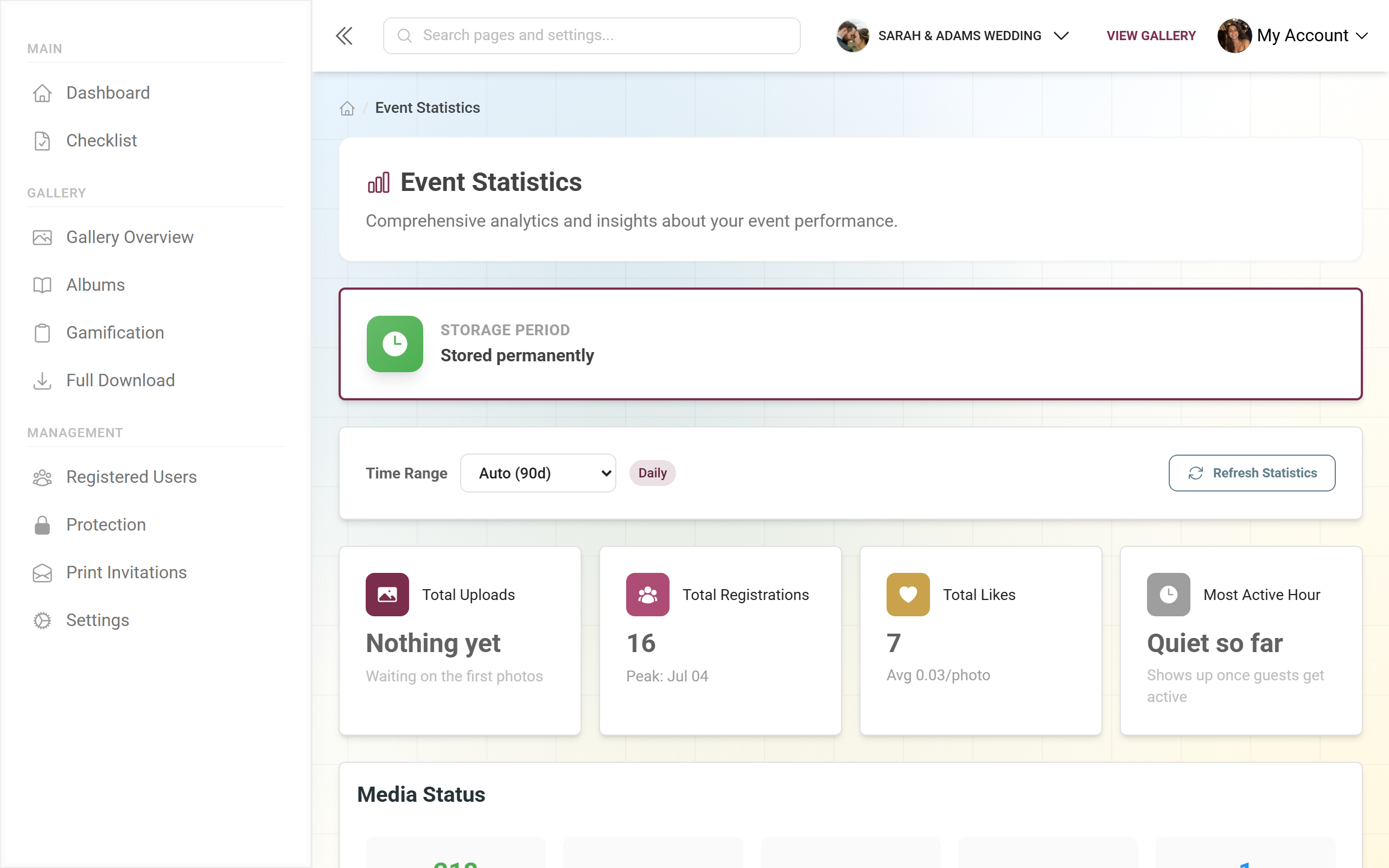Click Quiet so far text
This screenshot has height=868, width=1389.
1214,643
